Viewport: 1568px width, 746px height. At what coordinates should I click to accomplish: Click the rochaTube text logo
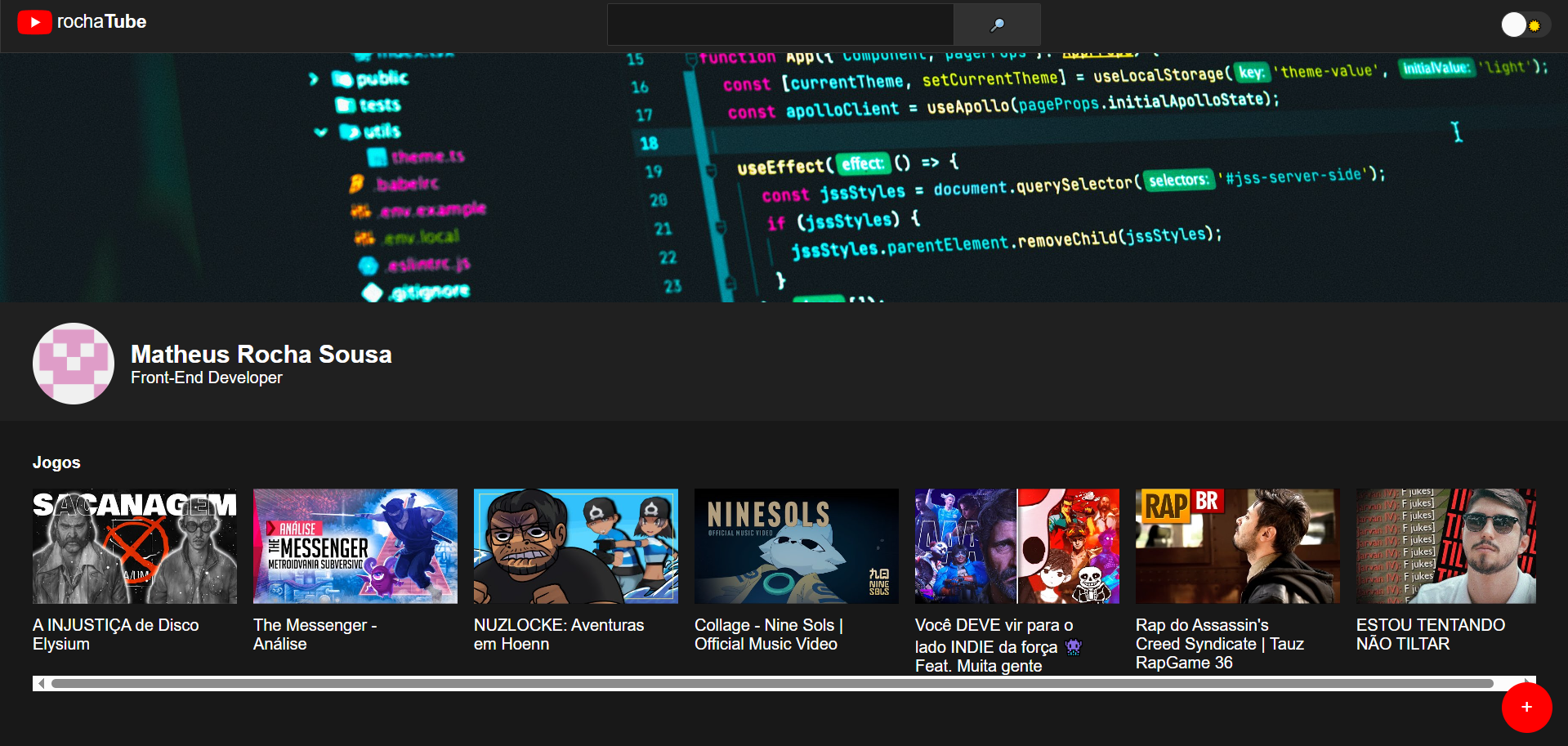[x=101, y=22]
